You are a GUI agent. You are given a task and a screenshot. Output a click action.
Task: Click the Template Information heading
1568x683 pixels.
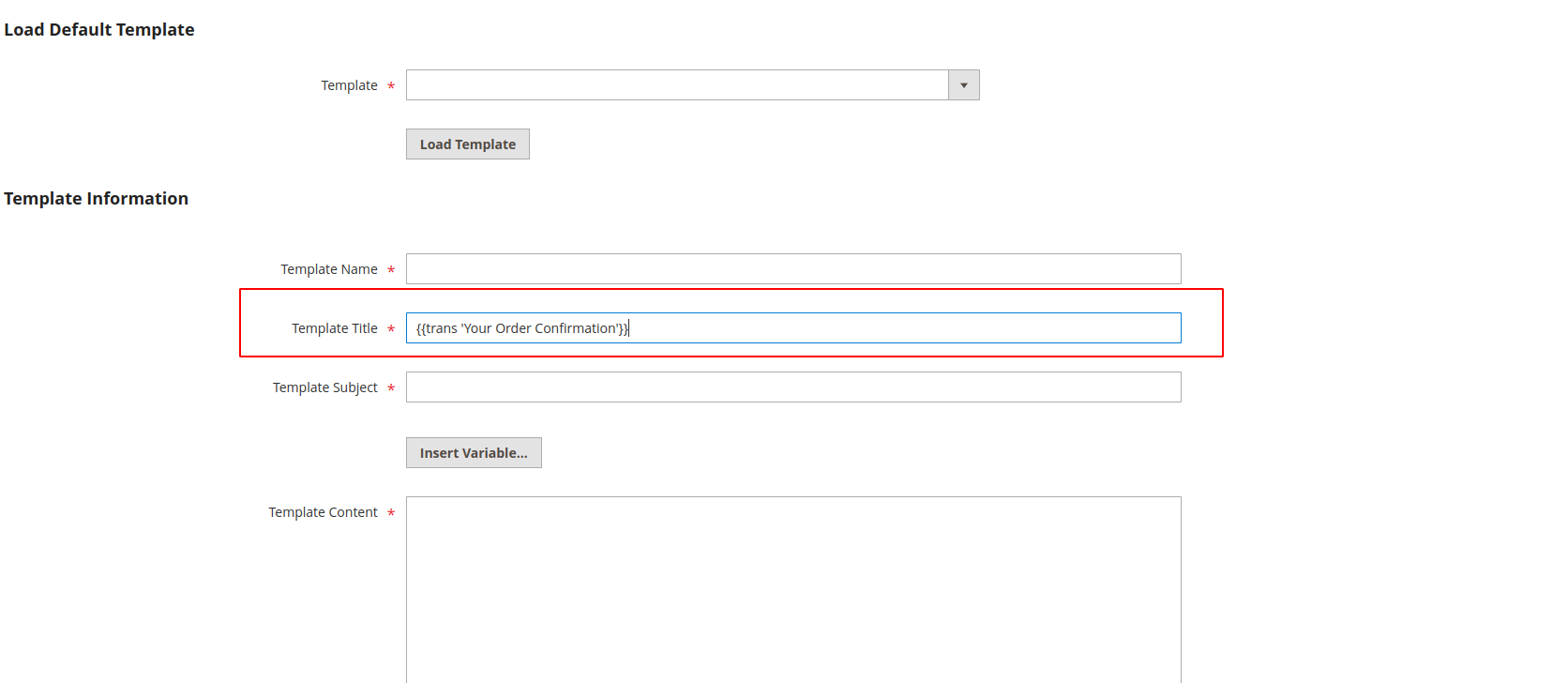[x=97, y=199]
